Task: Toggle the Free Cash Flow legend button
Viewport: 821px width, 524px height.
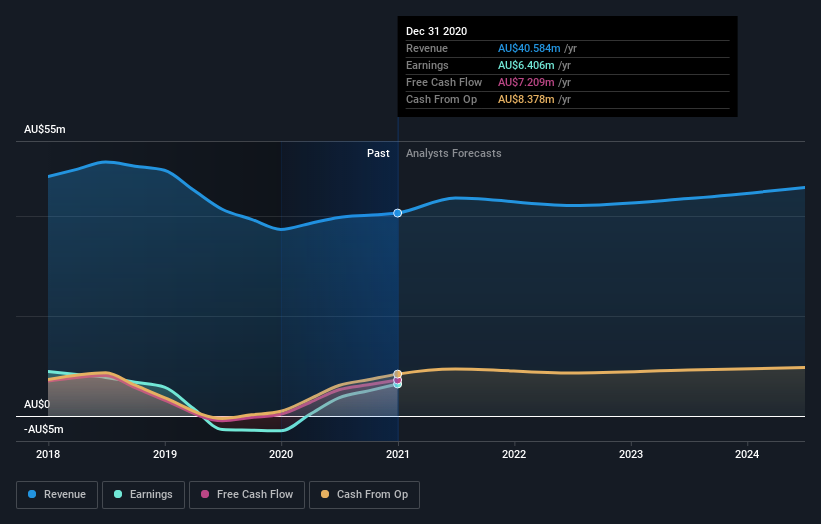Action: click(x=247, y=495)
